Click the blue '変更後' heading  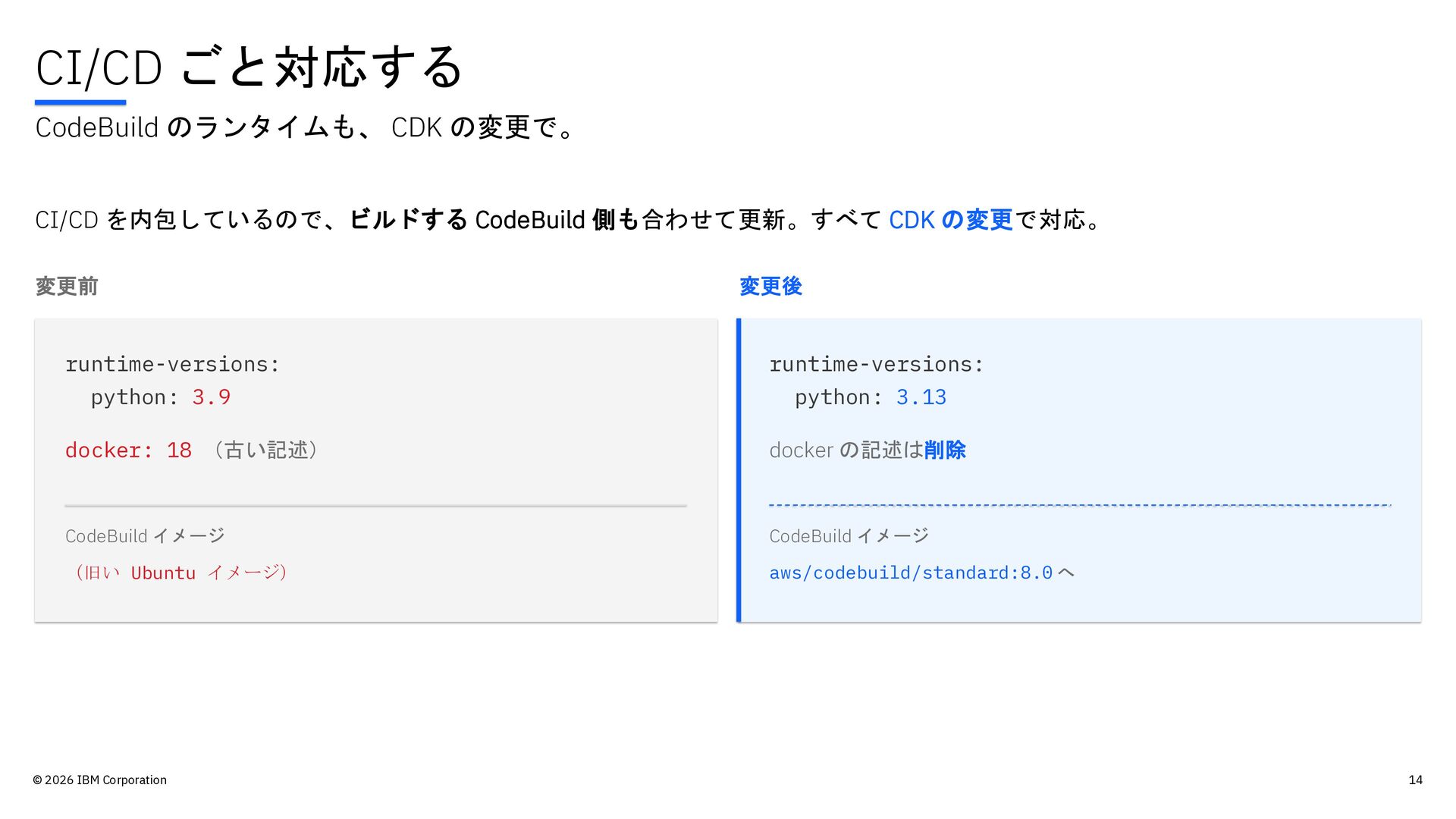[770, 287]
